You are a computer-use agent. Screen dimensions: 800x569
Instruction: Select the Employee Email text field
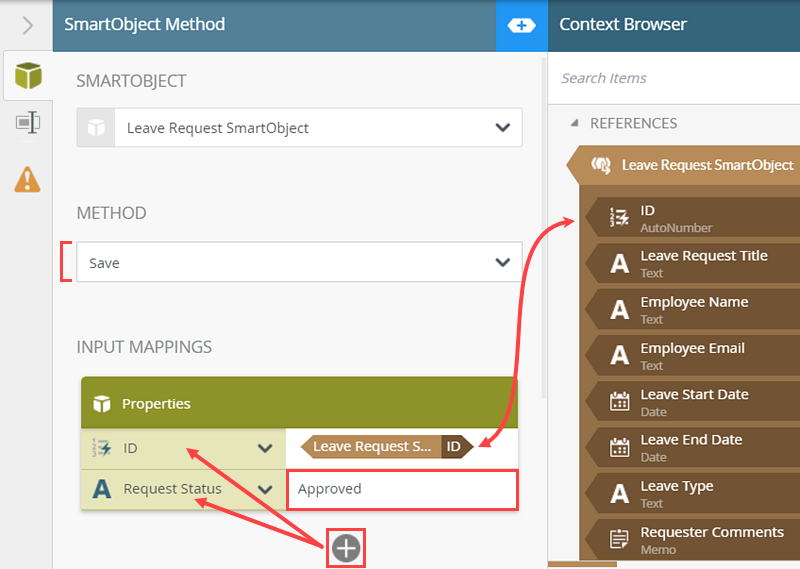(693, 356)
